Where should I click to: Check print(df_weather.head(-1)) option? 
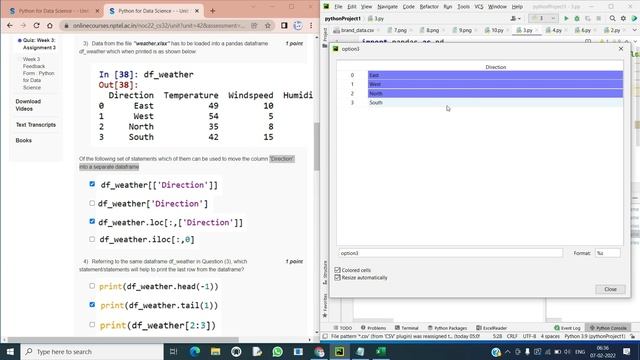coord(92,286)
